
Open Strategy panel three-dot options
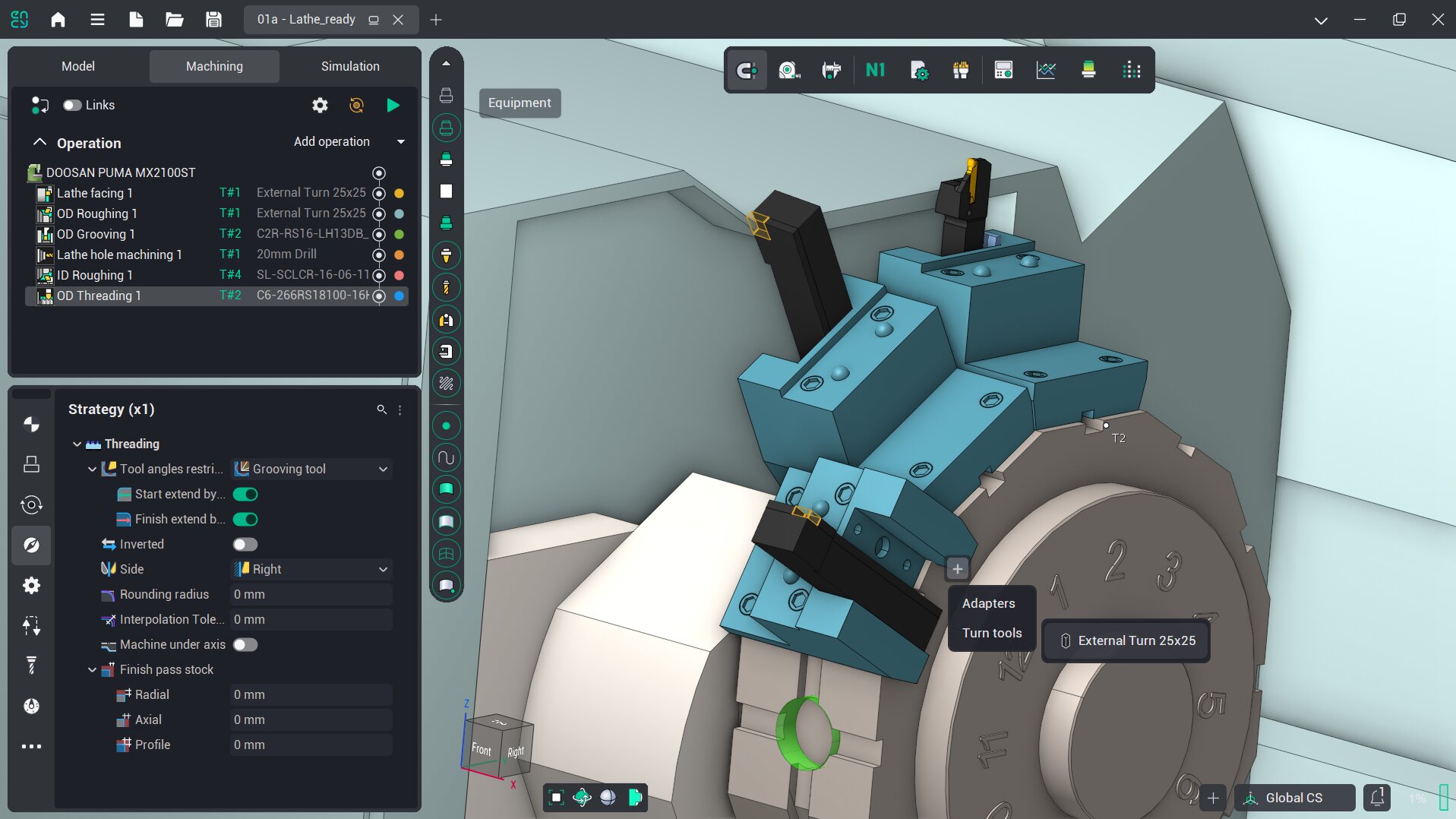[x=400, y=409]
